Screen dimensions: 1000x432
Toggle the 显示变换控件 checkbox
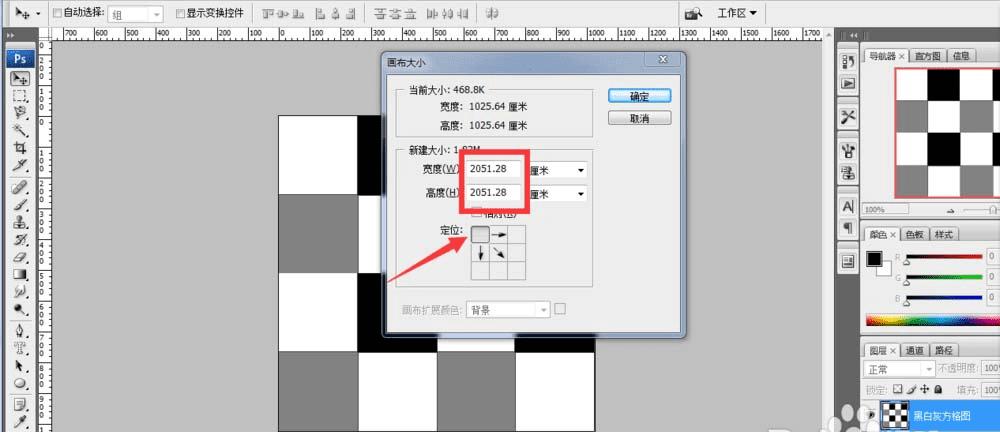(180, 13)
